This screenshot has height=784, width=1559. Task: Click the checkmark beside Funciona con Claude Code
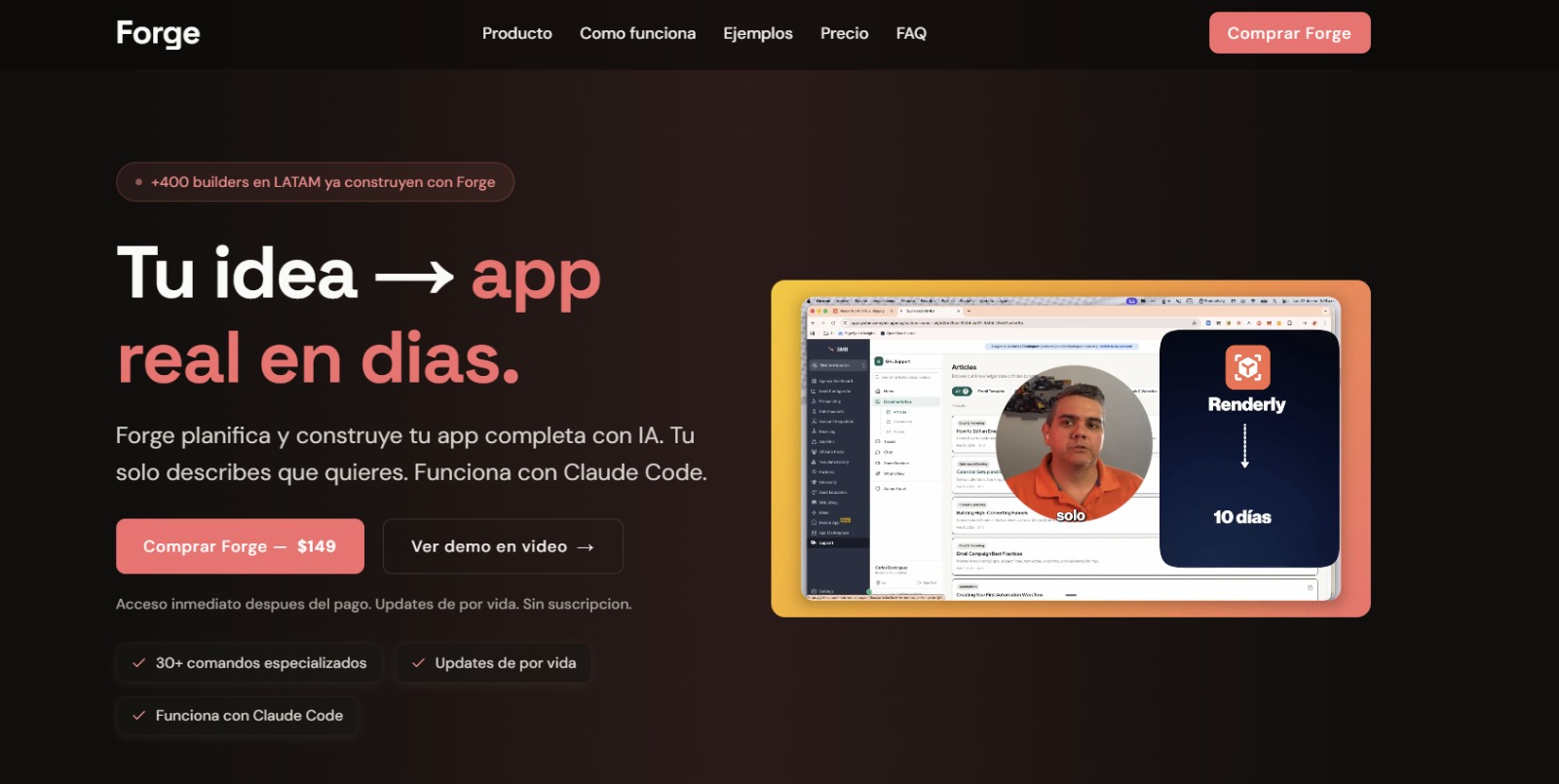[x=139, y=716]
